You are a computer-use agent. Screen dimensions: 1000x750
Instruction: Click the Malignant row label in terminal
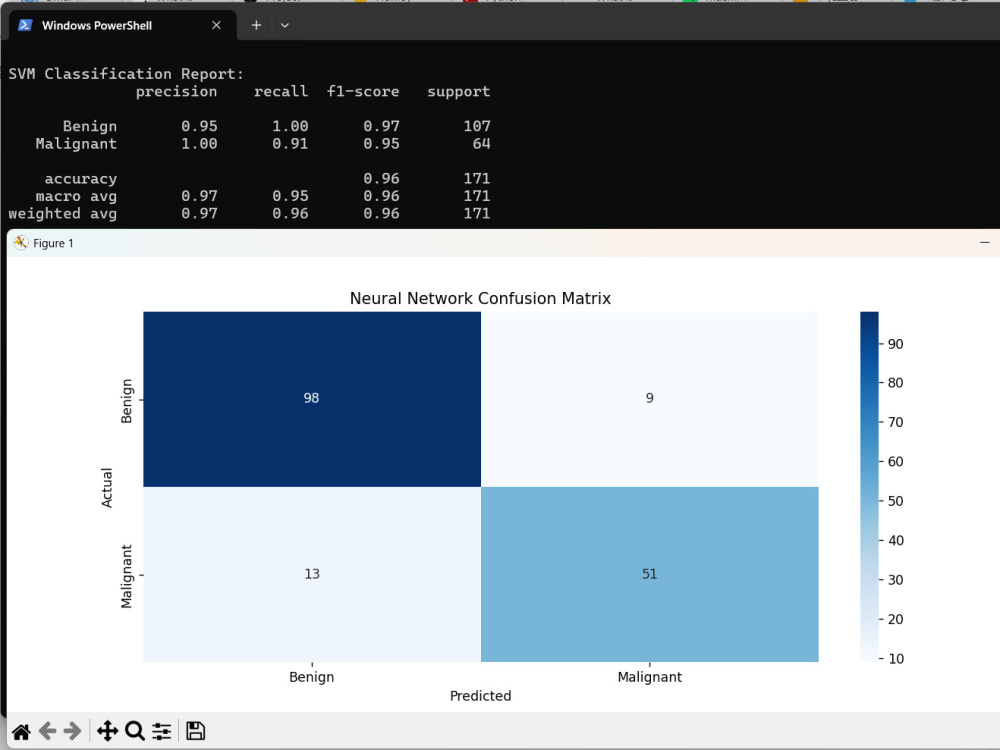pyautogui.click(x=77, y=144)
